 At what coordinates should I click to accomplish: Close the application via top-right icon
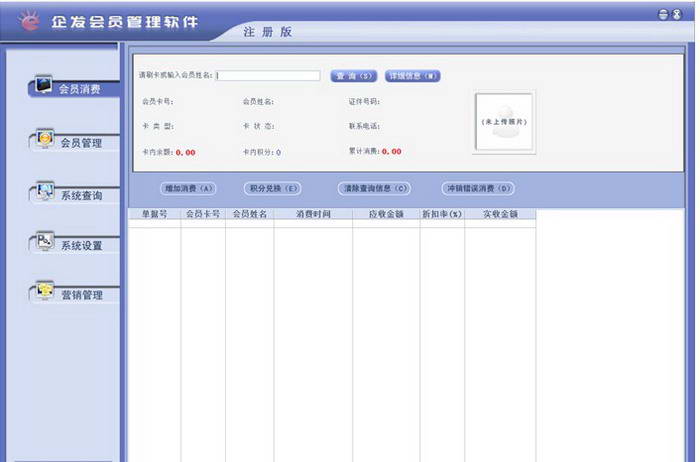(x=677, y=14)
